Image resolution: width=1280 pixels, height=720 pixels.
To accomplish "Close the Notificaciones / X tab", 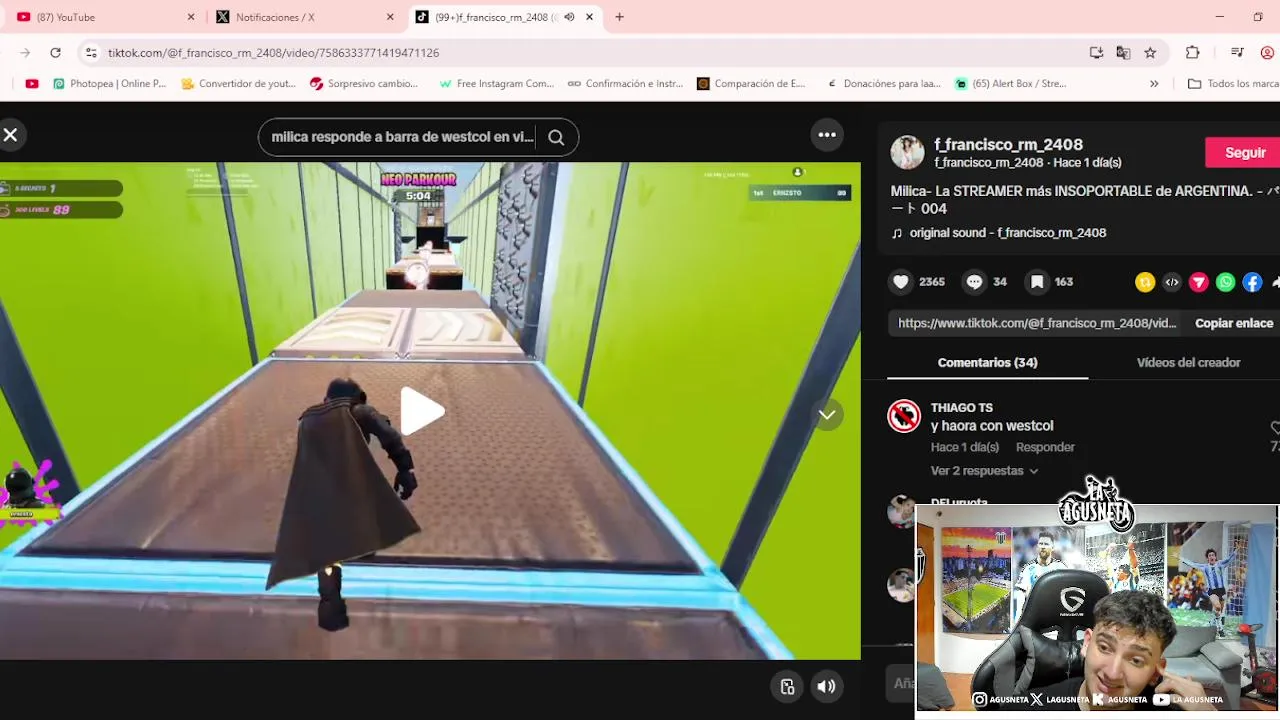I will 390,17.
